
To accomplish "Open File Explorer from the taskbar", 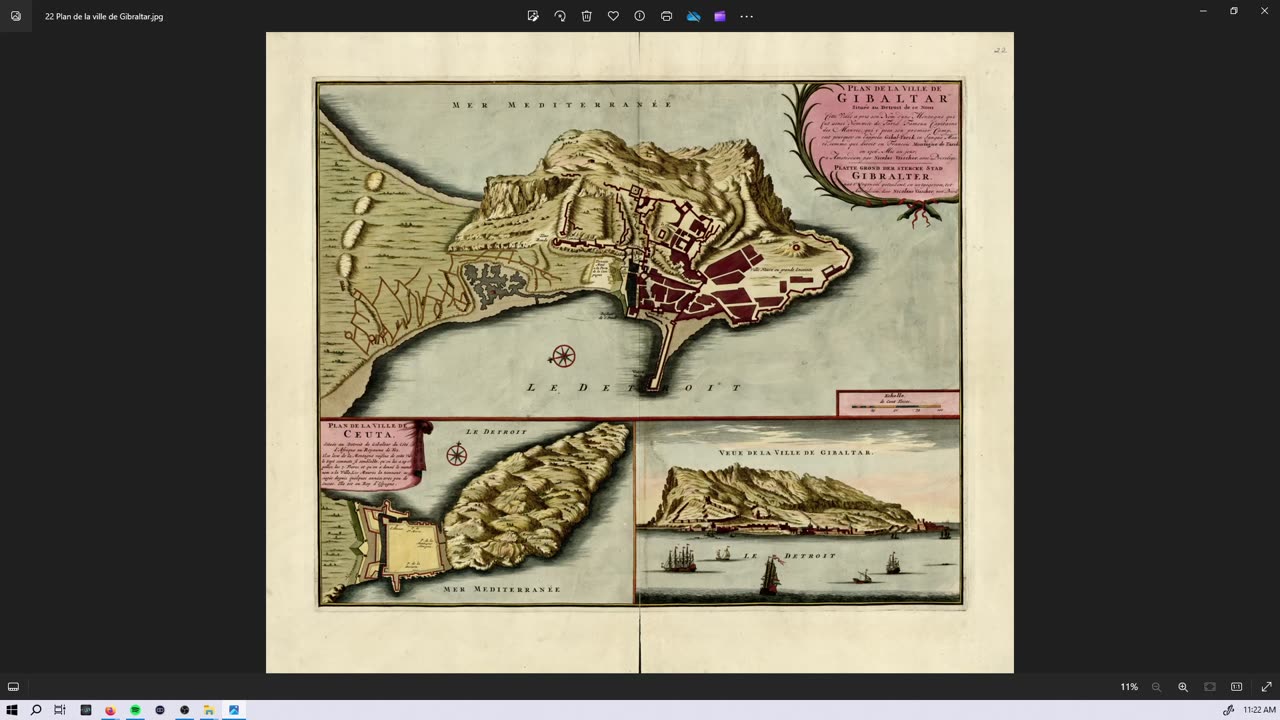I will 209,710.
